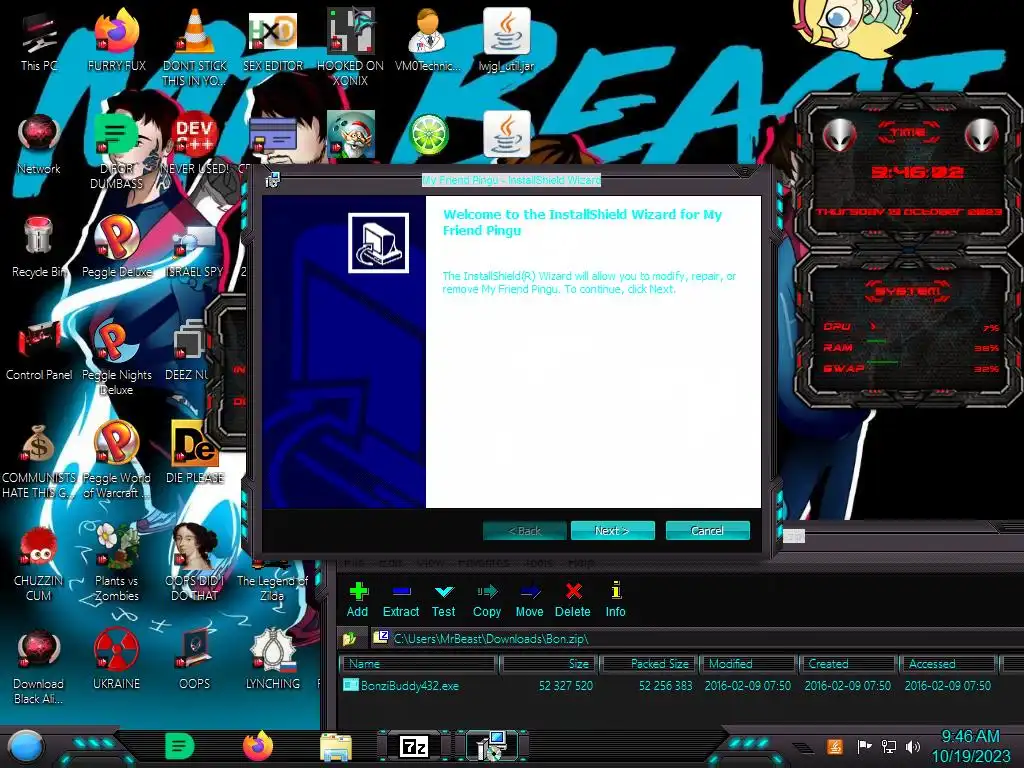Click the red Delete icon in 7-Zip
The width and height of the screenshot is (1024, 768).
(573, 600)
